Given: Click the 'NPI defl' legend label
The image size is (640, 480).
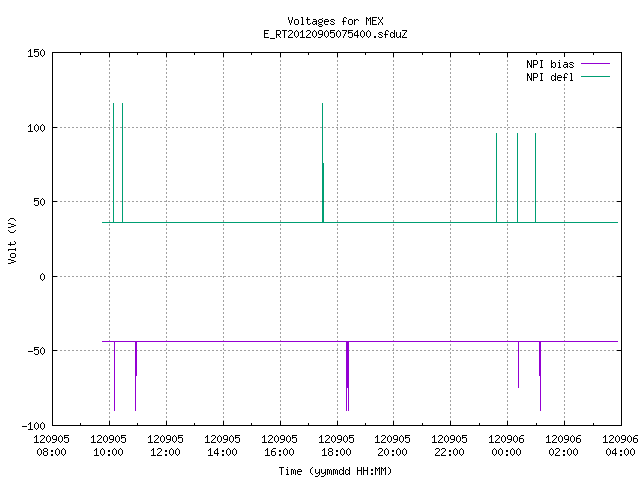Looking at the screenshot, I should pos(550,77).
